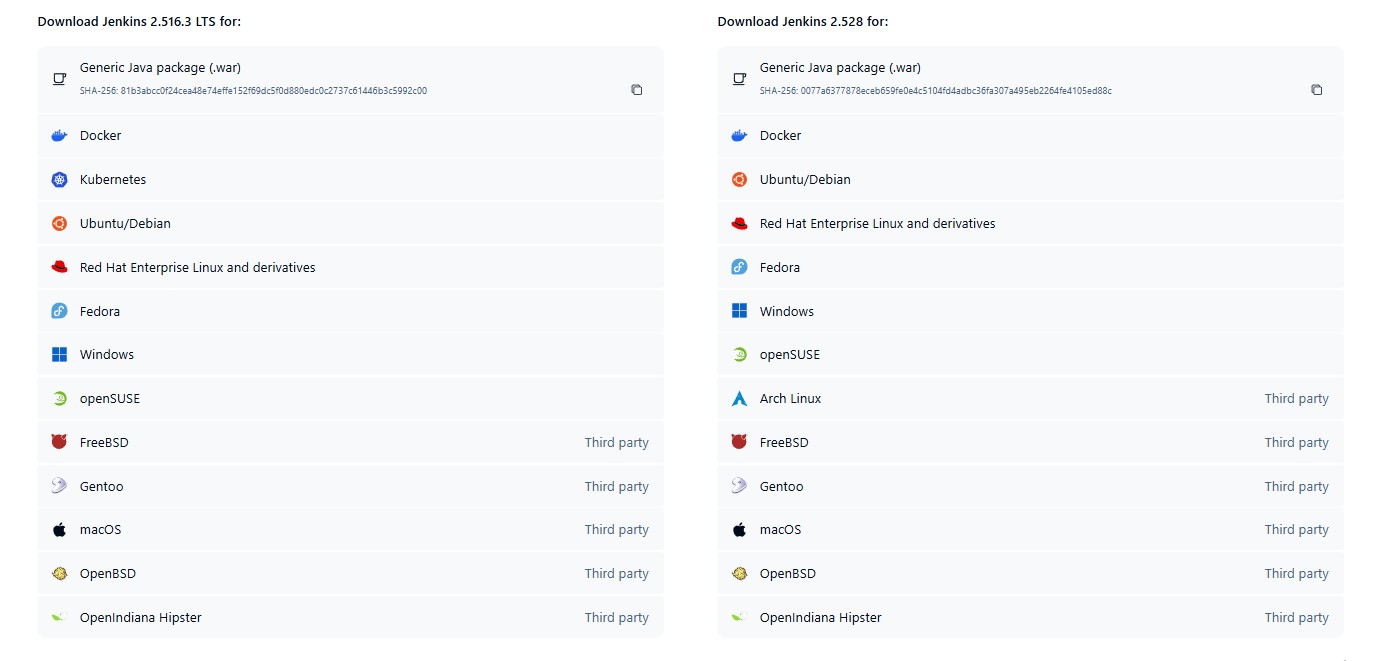1383x661 pixels.
Task: Click the Fedora icon in the 2.528 list
Action: click(739, 267)
